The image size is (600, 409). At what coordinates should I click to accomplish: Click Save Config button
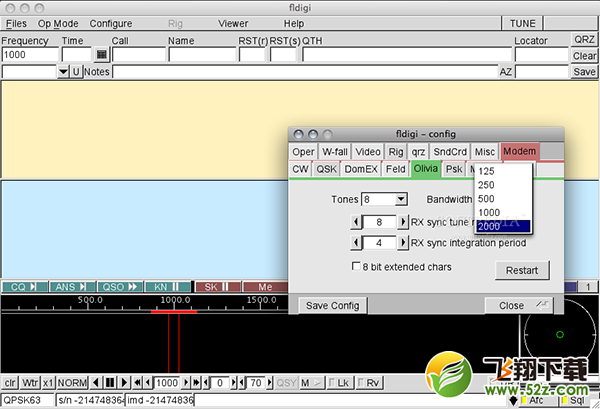pos(332,306)
